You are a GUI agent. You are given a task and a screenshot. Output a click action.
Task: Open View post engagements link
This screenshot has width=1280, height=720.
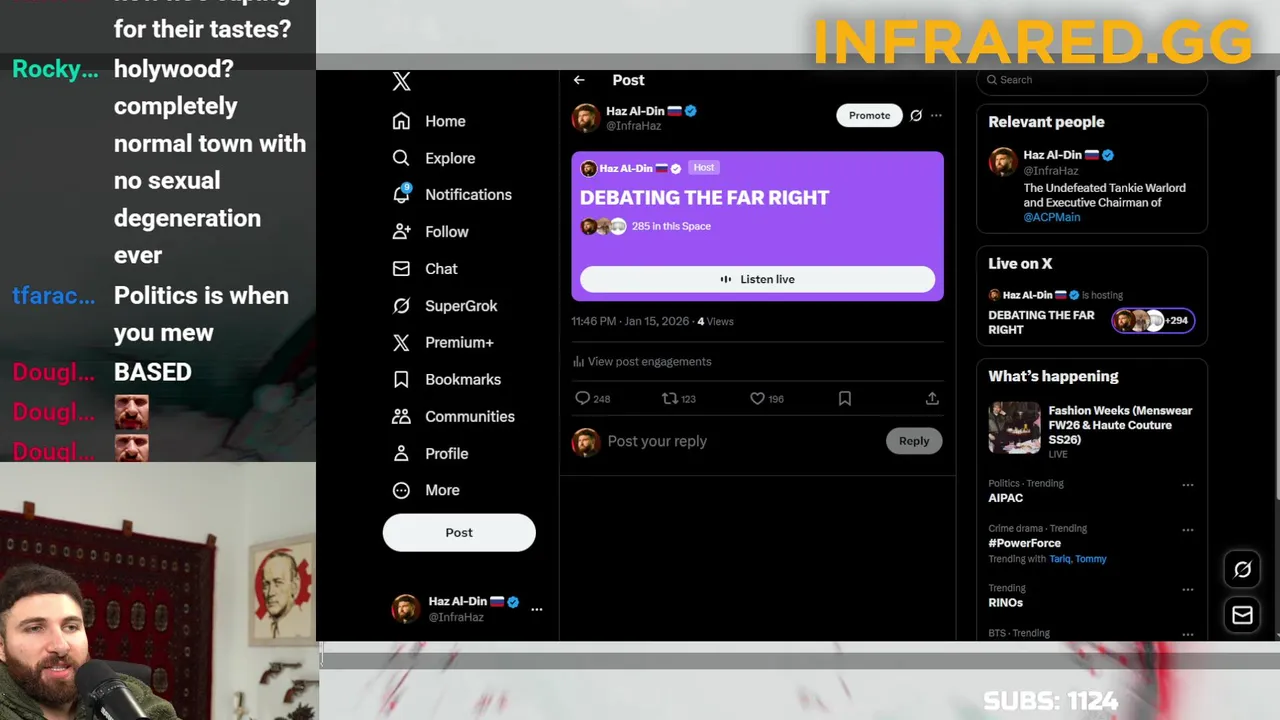(649, 362)
